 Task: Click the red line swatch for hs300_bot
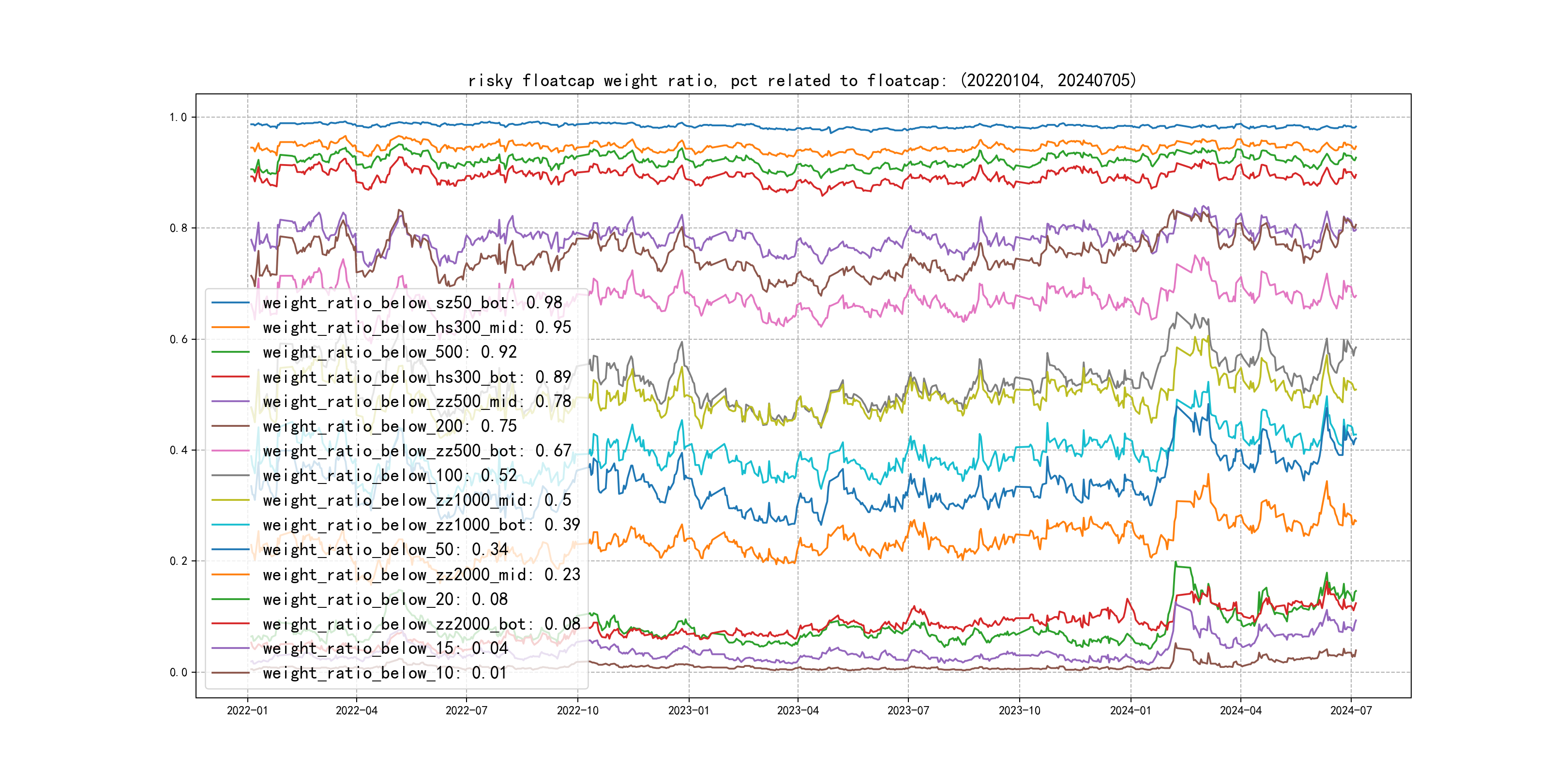230,377
